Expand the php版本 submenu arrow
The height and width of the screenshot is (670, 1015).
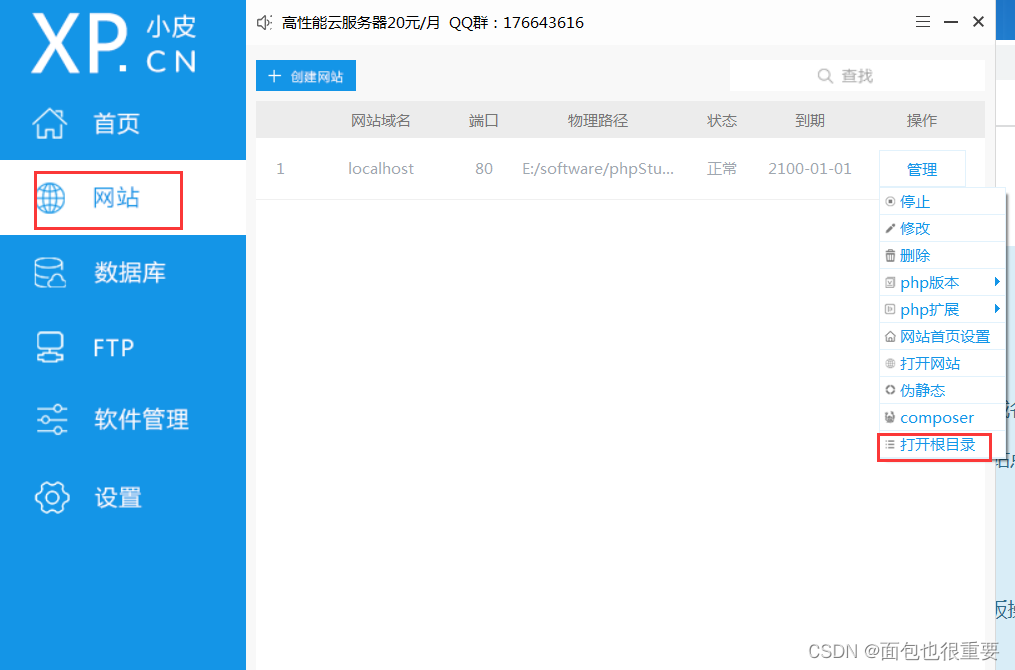click(x=996, y=283)
